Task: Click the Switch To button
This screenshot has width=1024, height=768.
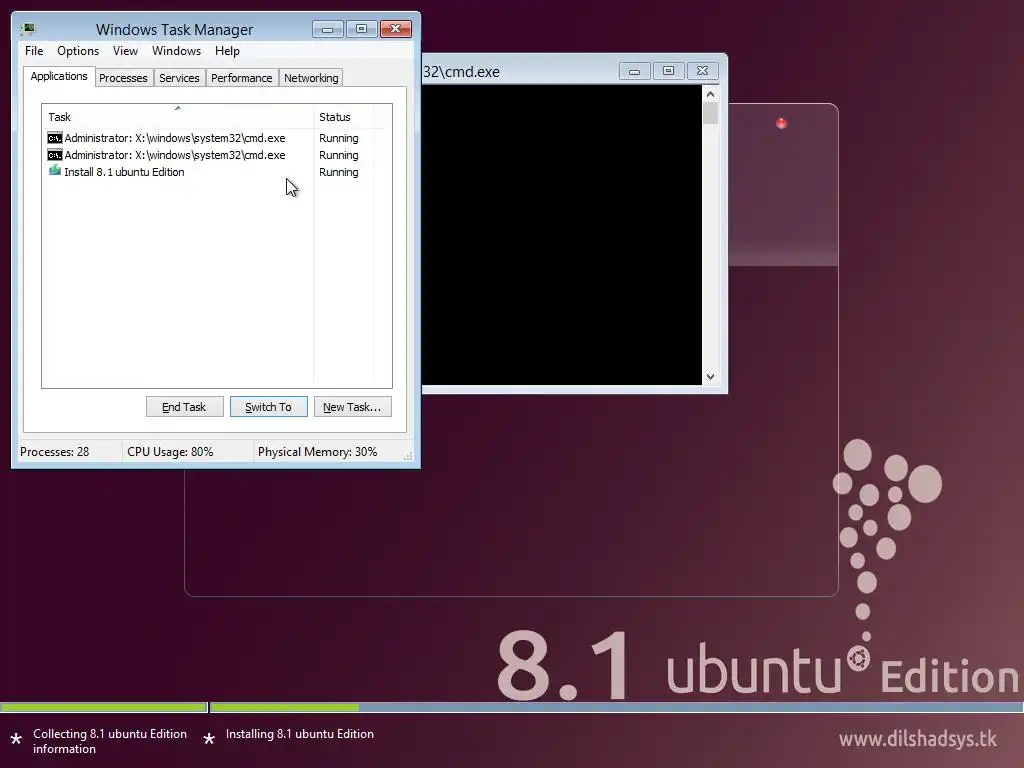Action: click(x=268, y=407)
